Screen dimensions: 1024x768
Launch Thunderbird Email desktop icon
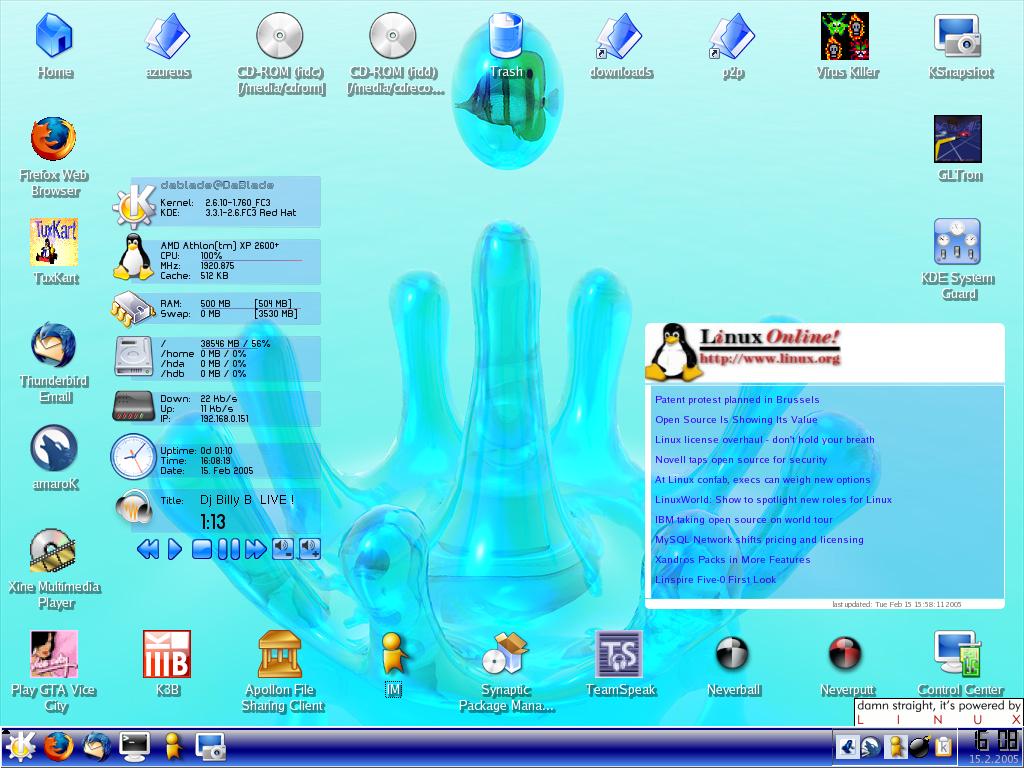tap(54, 345)
